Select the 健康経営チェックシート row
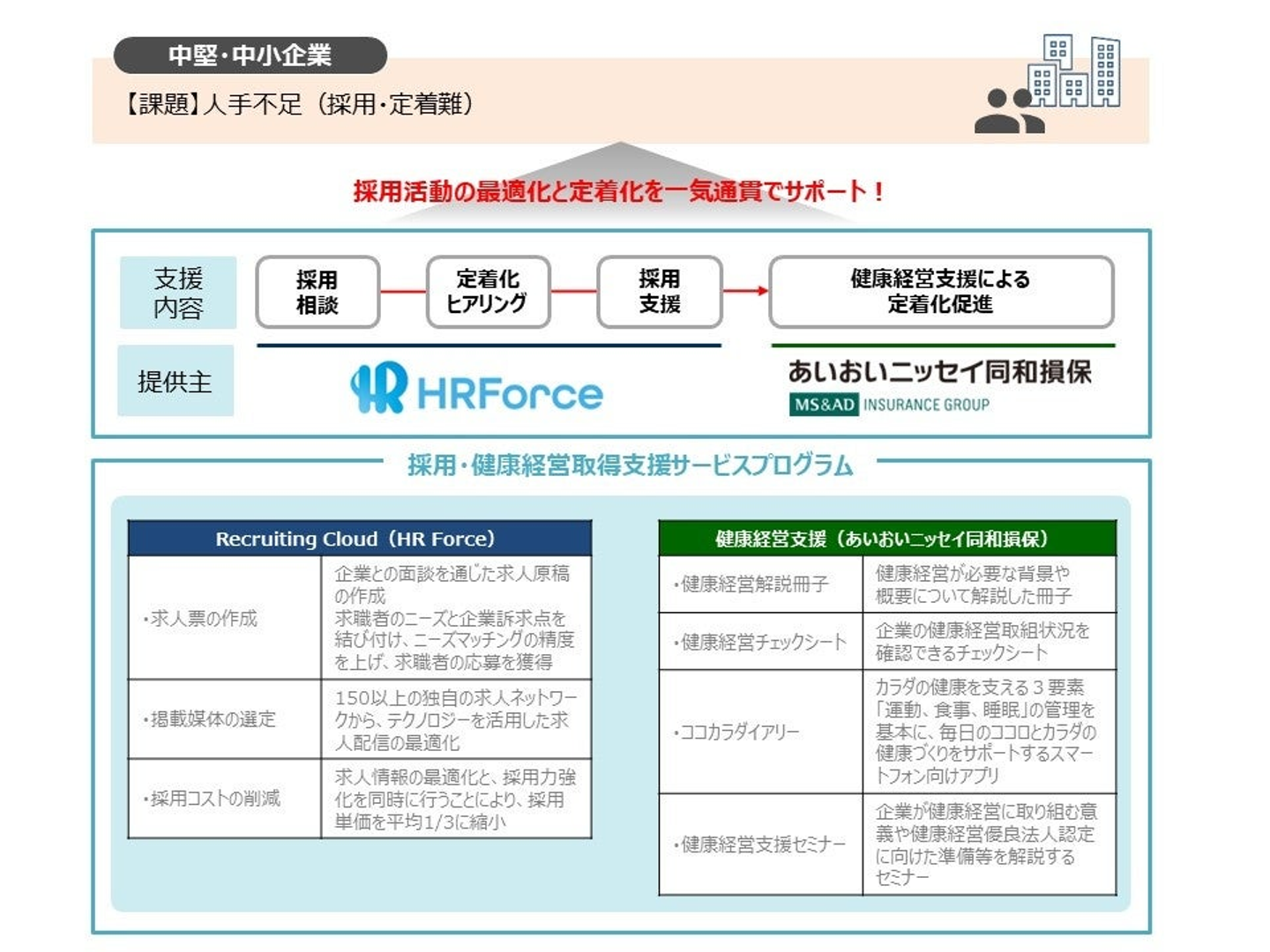This screenshot has height=952, width=1270. (x=887, y=641)
